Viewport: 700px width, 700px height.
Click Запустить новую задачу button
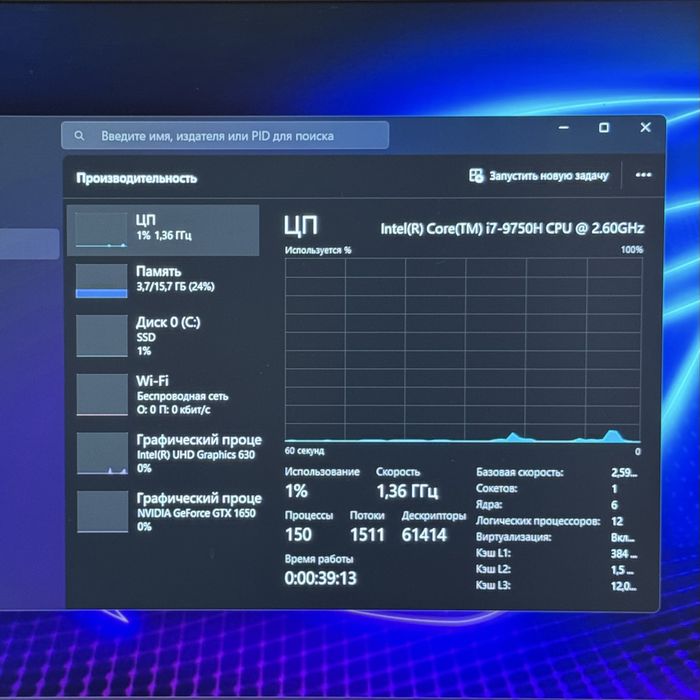point(539,176)
